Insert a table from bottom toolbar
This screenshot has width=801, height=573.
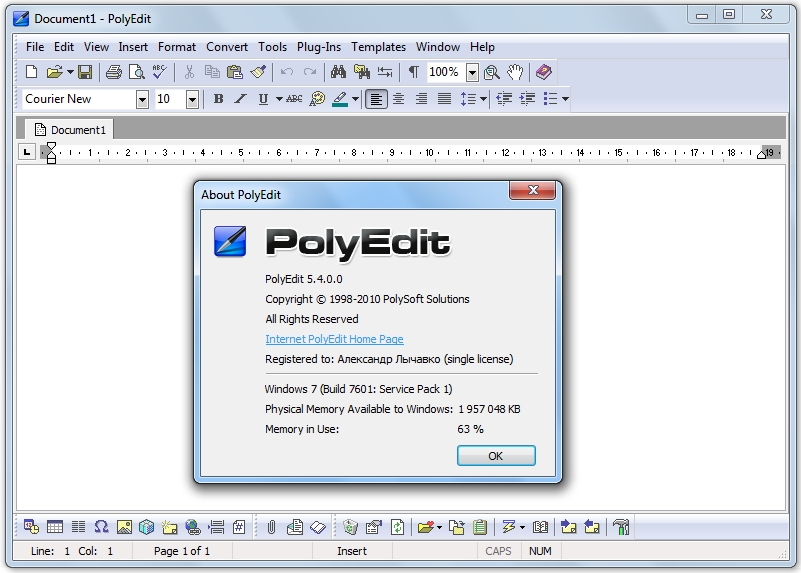(55, 527)
